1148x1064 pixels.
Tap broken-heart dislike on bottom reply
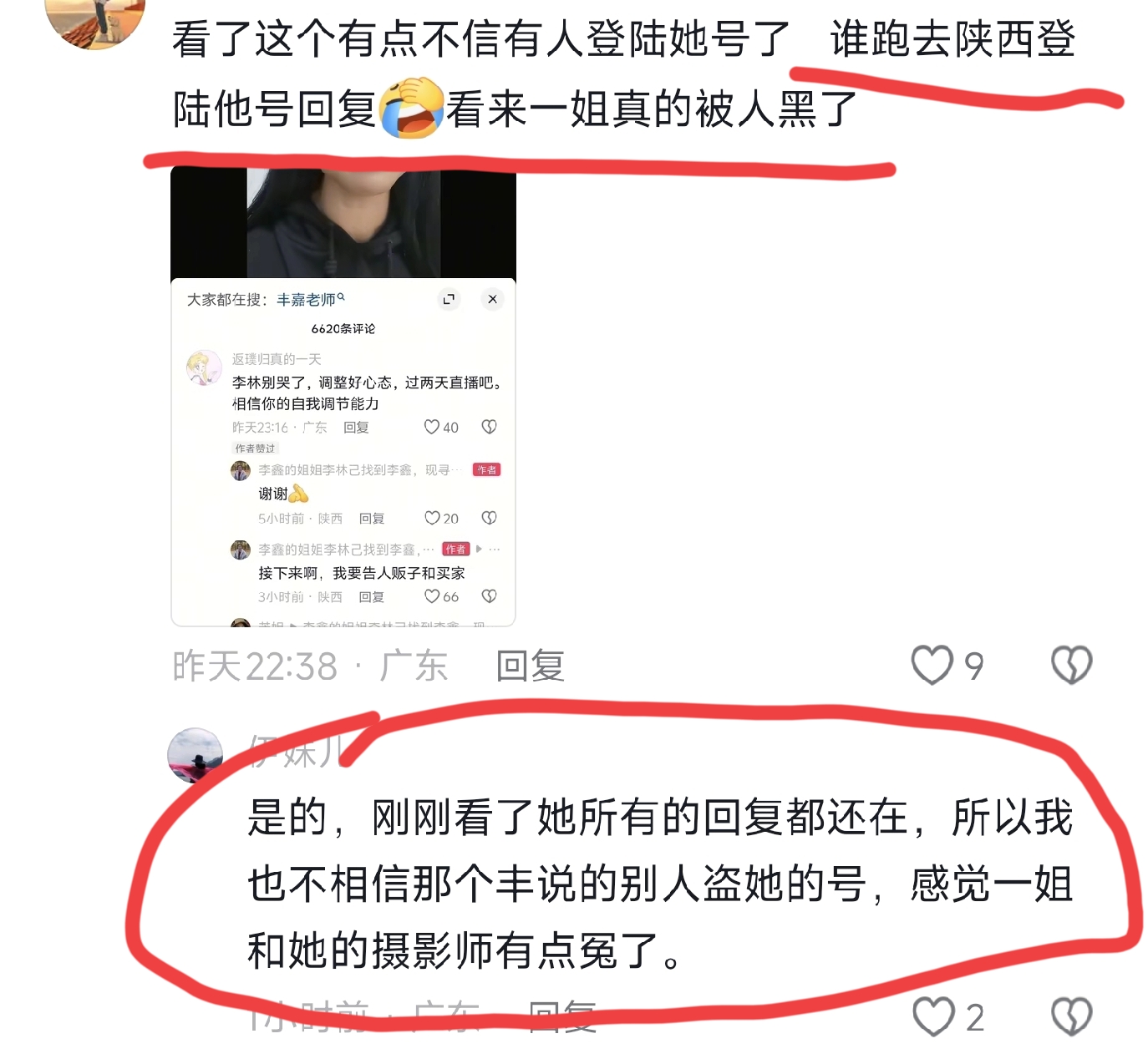(1071, 1016)
